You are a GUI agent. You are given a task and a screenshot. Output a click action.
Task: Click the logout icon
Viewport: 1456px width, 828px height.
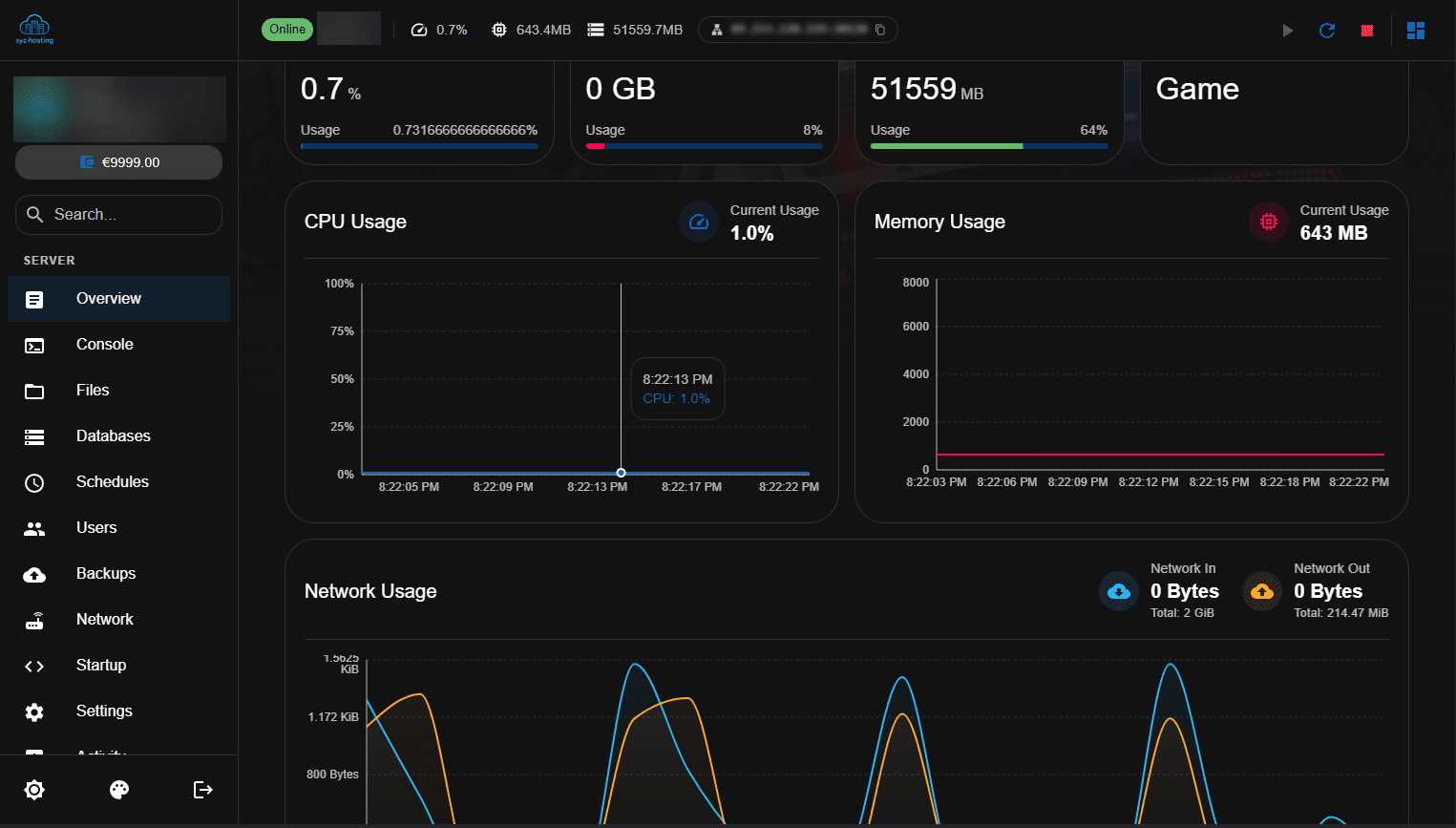(x=202, y=790)
